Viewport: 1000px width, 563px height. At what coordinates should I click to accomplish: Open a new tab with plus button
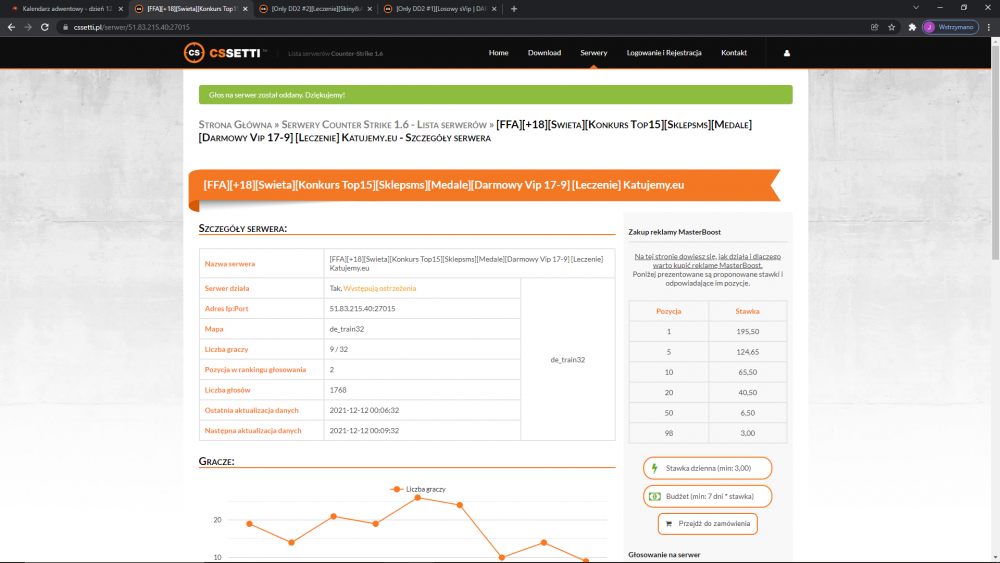point(514,9)
